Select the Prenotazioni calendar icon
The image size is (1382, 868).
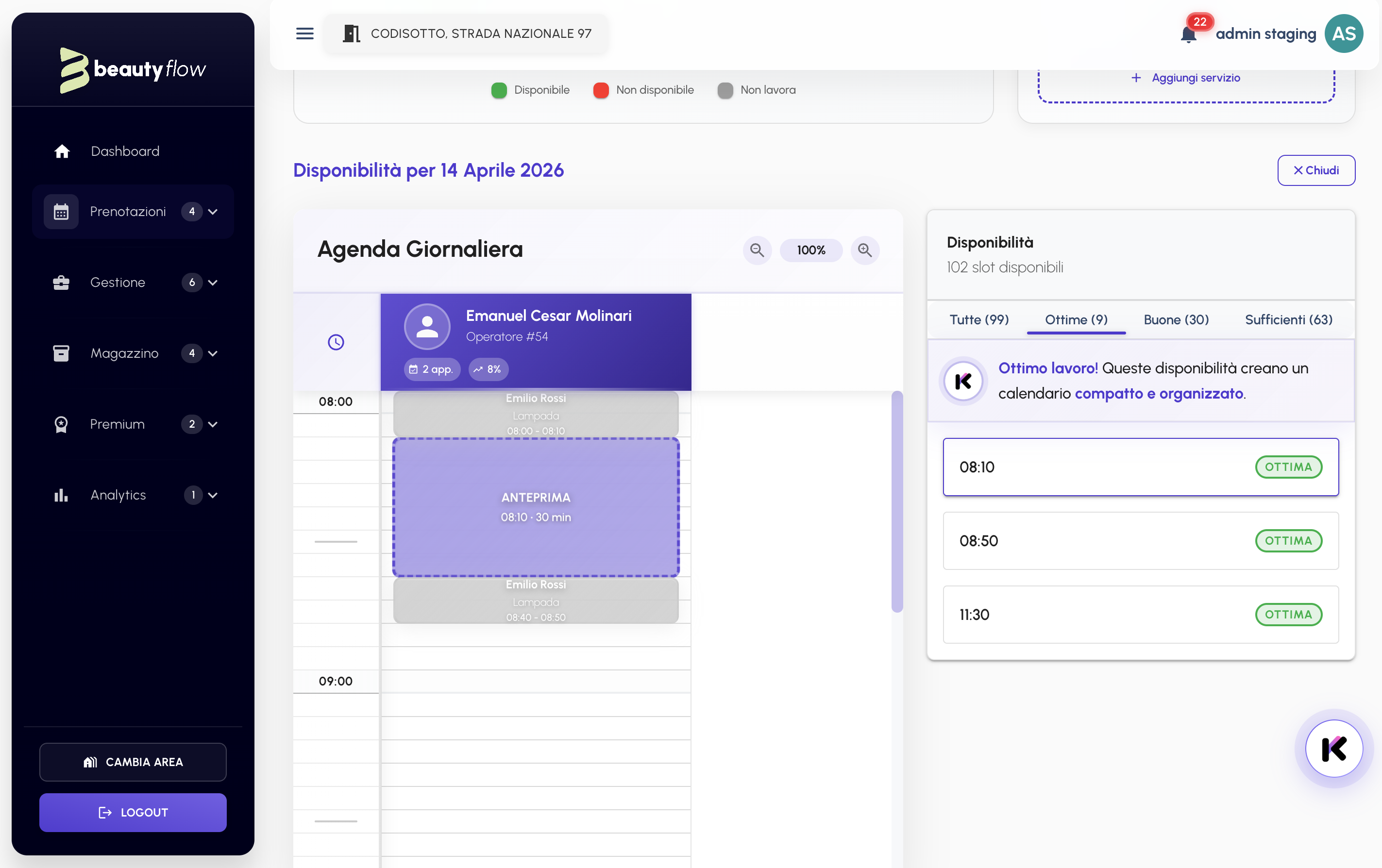click(x=61, y=212)
